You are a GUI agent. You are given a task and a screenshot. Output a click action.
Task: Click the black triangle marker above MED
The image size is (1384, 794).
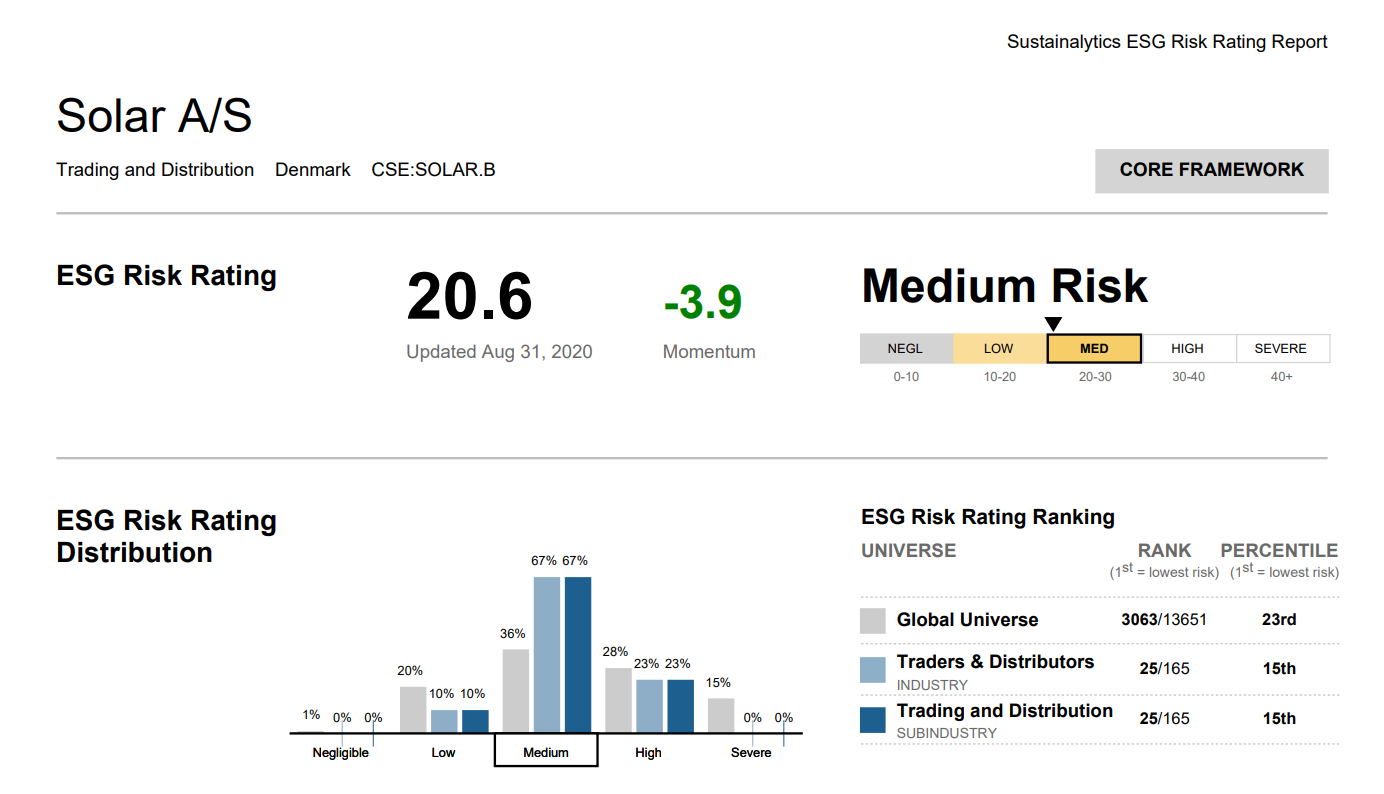point(1053,324)
